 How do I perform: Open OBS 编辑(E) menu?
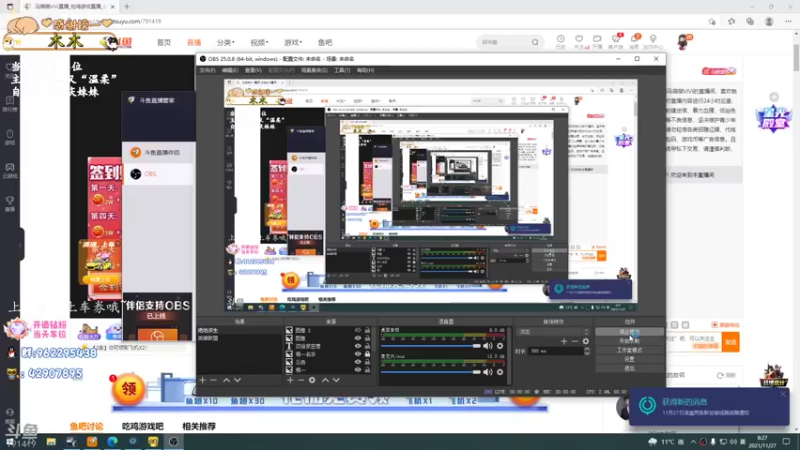pyautogui.click(x=230, y=70)
